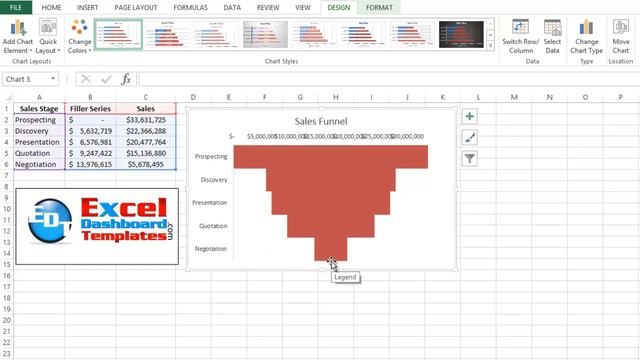Choose the gray background chart style thumbnail
Screen dimensions: 640x360
coord(265,35)
